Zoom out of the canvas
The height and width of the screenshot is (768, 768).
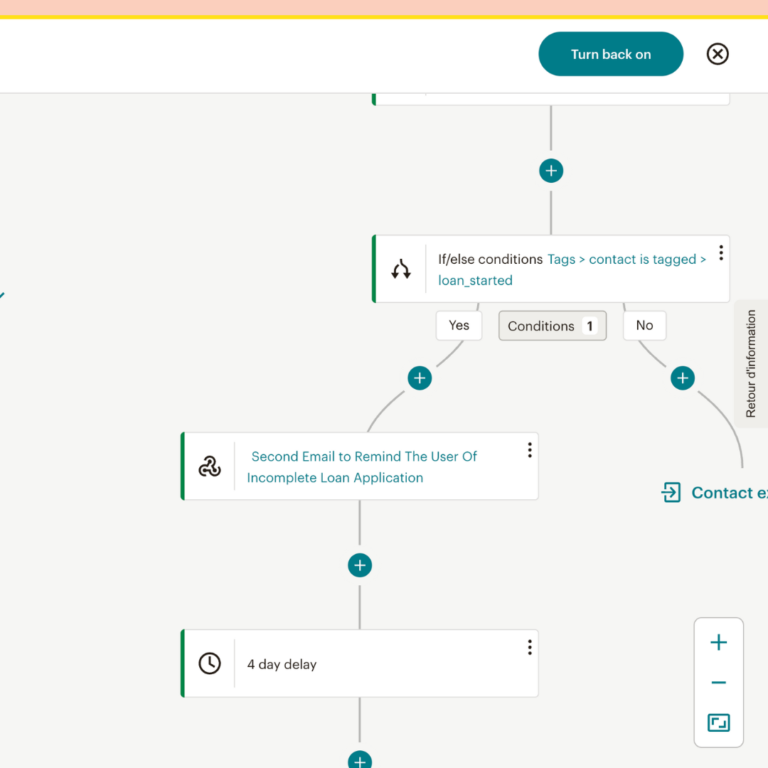pyautogui.click(x=718, y=683)
